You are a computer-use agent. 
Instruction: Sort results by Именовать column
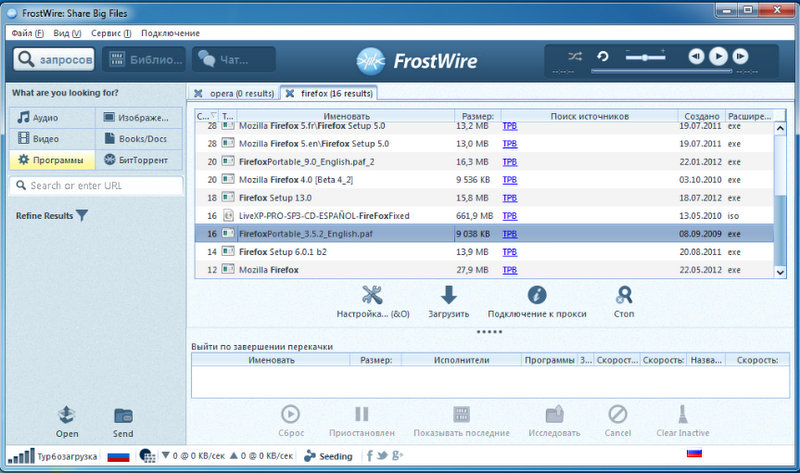346,116
